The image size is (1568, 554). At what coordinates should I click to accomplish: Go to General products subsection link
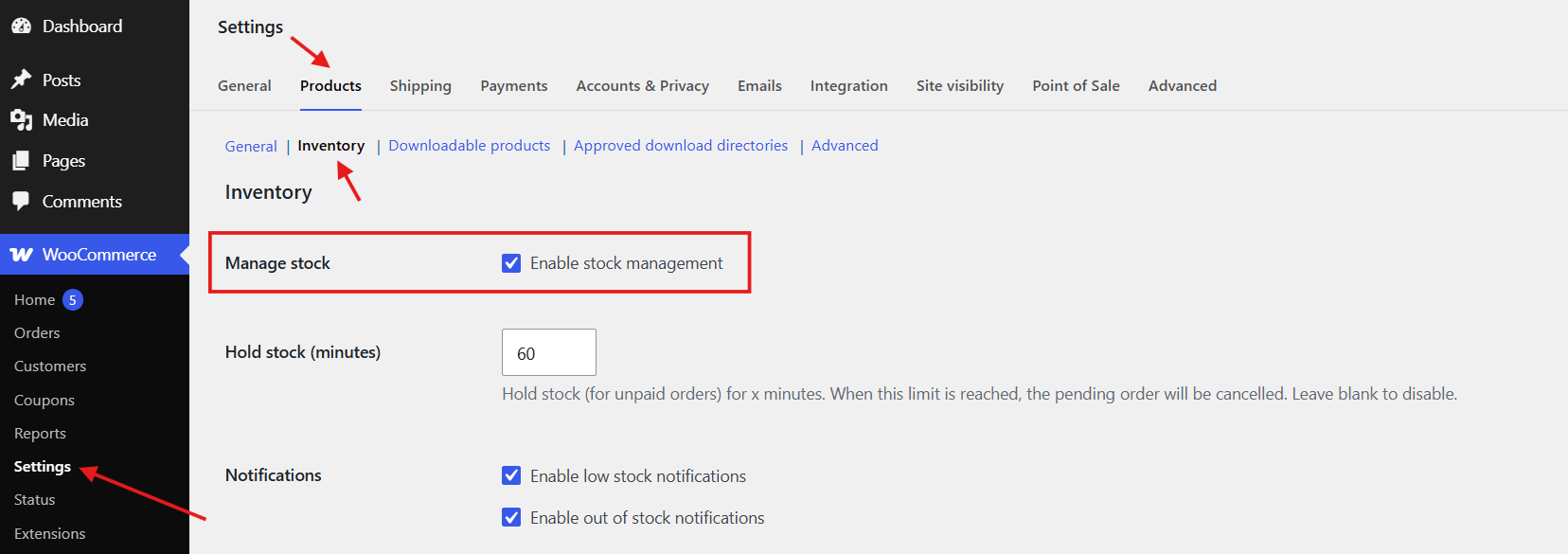[x=251, y=146]
